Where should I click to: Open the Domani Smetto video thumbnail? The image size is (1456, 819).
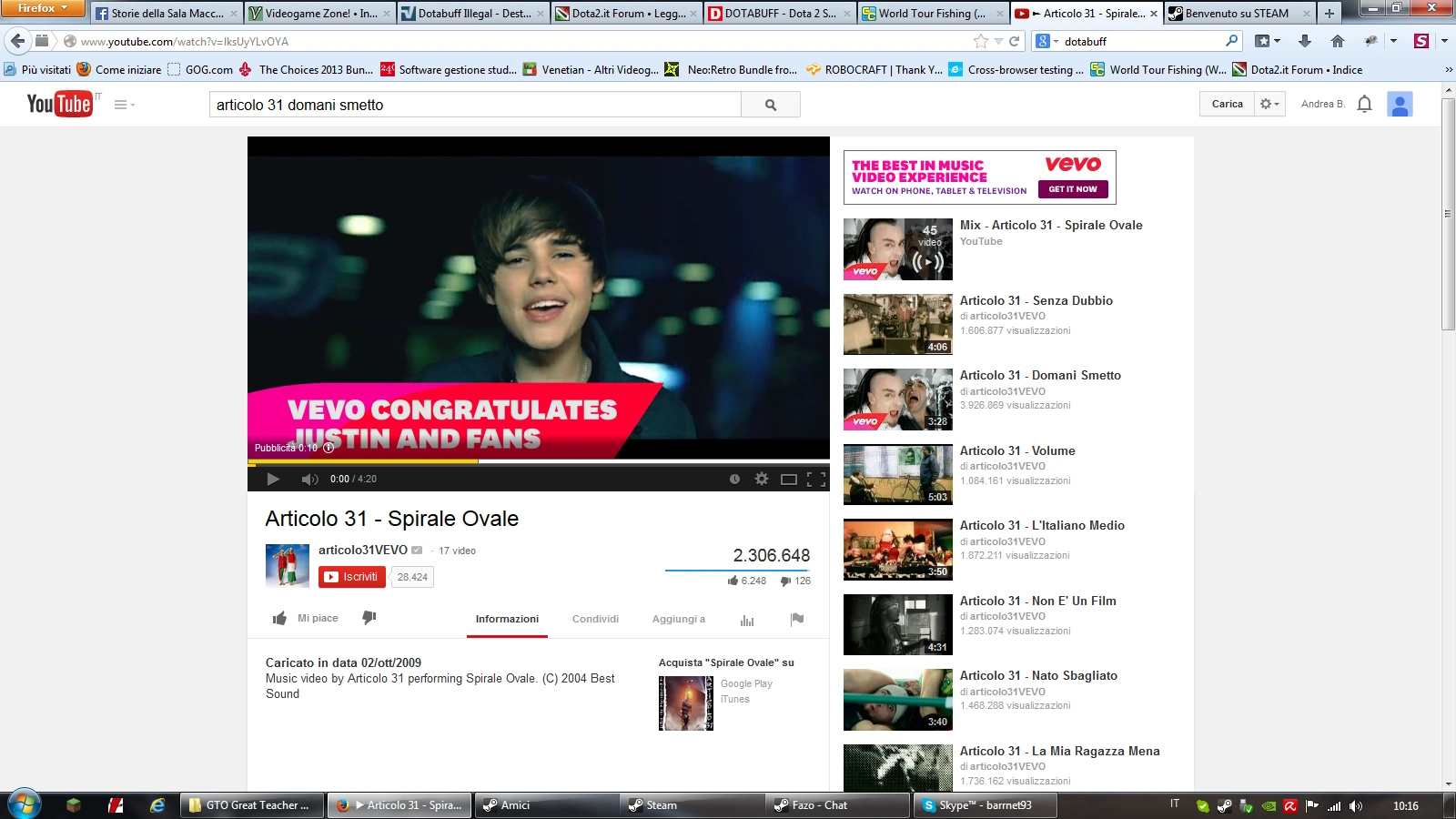point(898,399)
